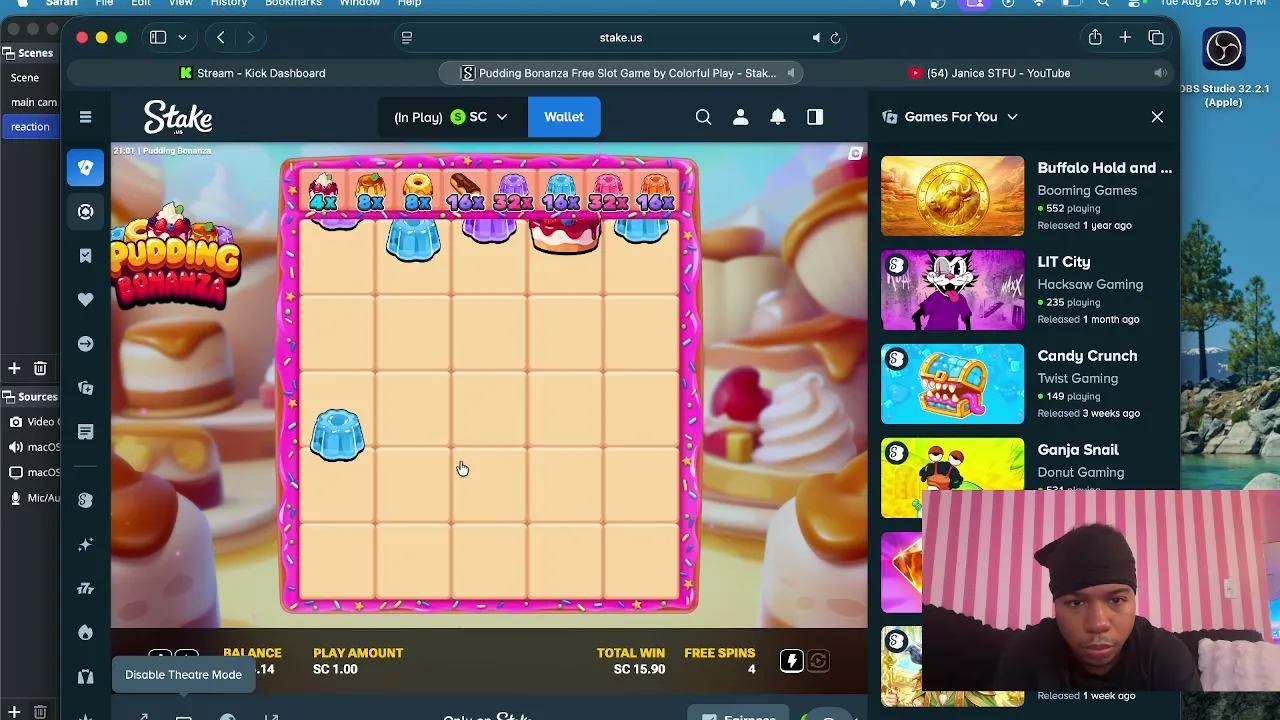1280x720 pixels.
Task: Collapse the OBS Sources panel header
Action: (30, 397)
